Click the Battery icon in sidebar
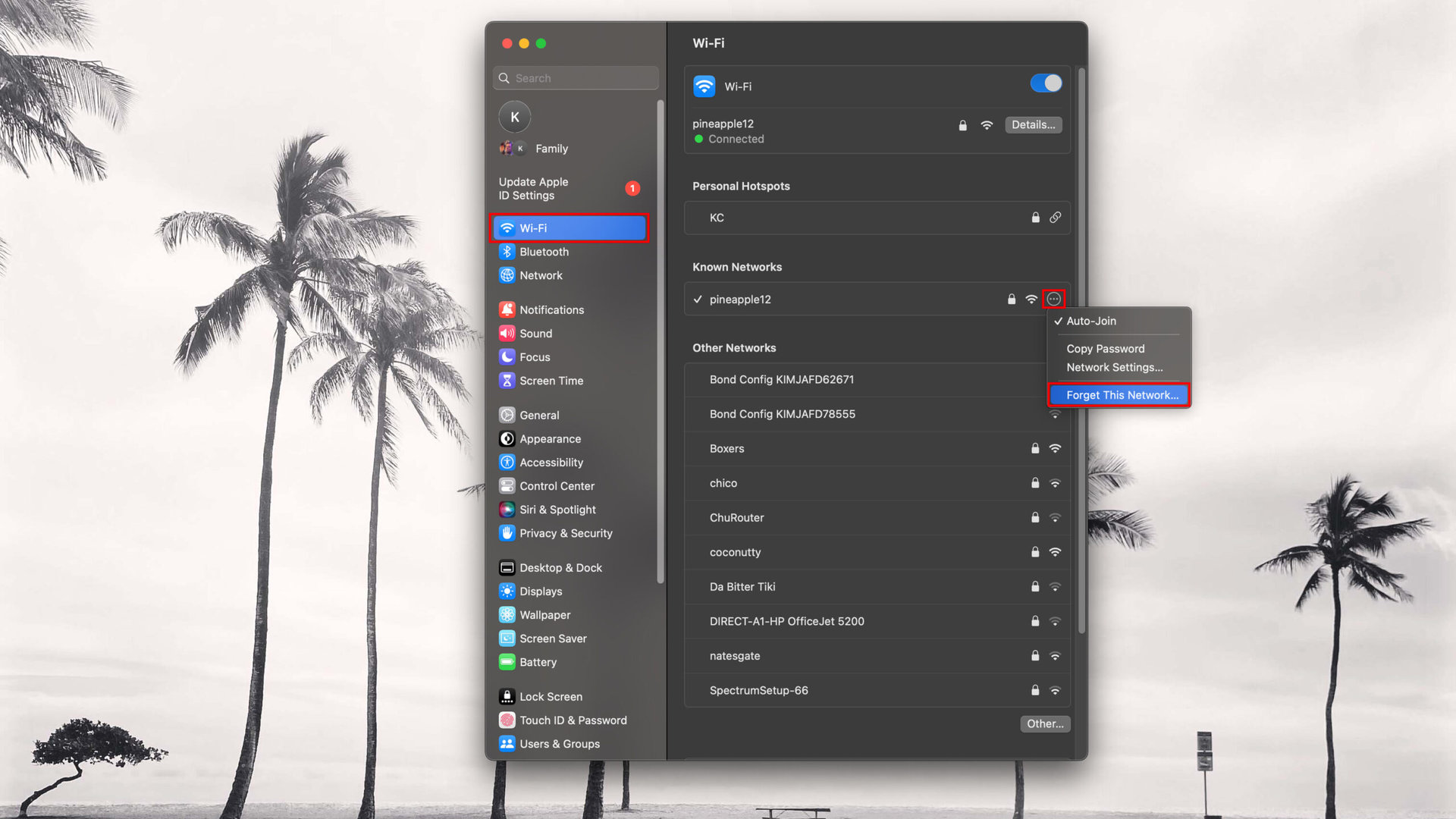Image resolution: width=1456 pixels, height=819 pixels. point(507,662)
